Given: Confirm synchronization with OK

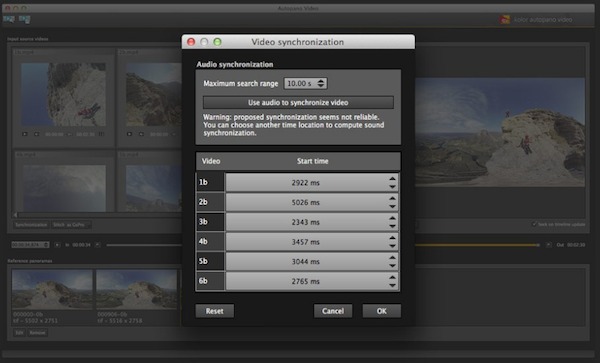Looking at the screenshot, I should click(382, 311).
